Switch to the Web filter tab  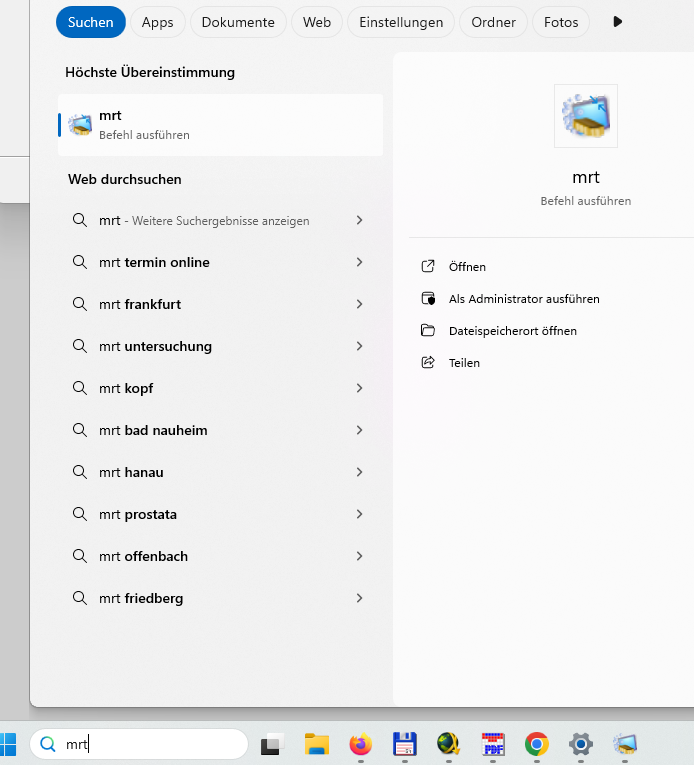click(317, 22)
